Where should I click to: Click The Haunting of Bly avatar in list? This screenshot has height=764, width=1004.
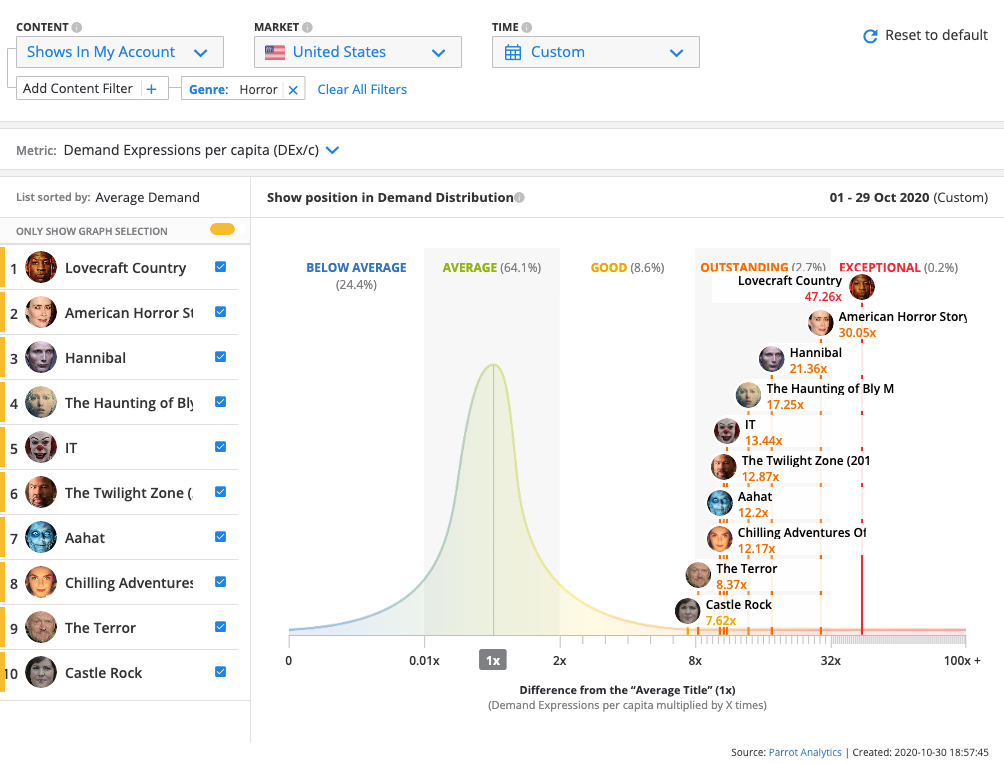(41, 402)
